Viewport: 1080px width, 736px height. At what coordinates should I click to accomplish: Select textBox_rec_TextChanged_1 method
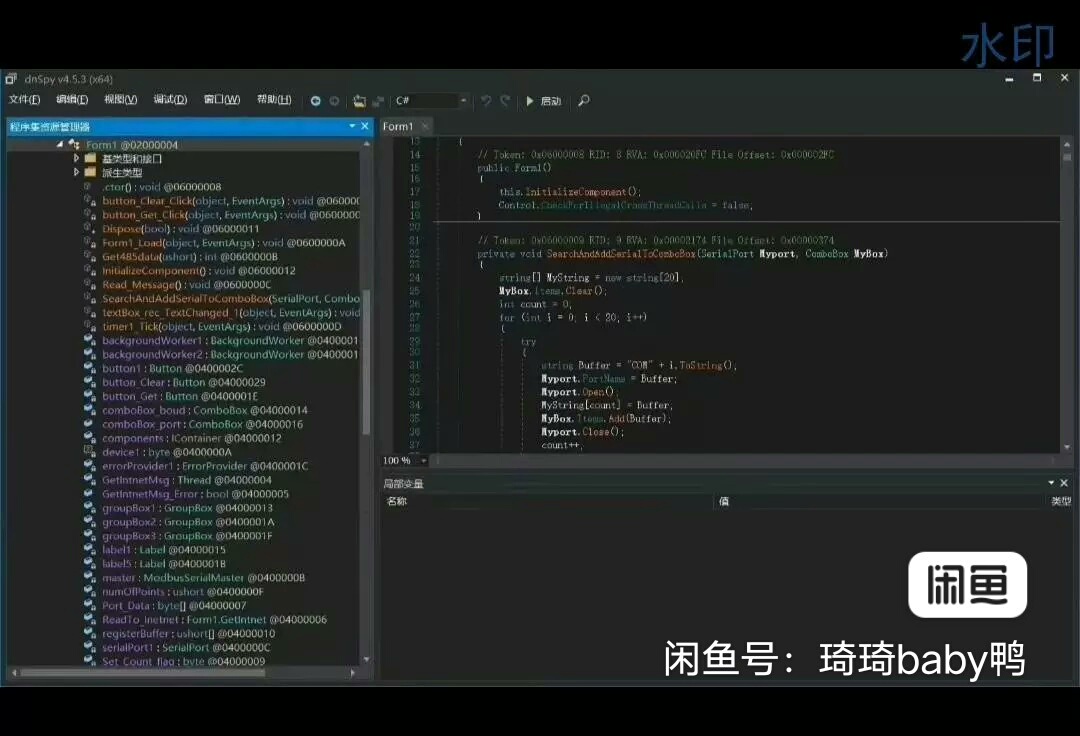click(230, 313)
